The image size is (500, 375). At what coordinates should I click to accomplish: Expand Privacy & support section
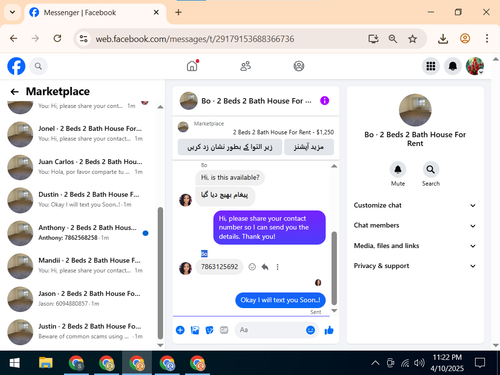point(415,266)
